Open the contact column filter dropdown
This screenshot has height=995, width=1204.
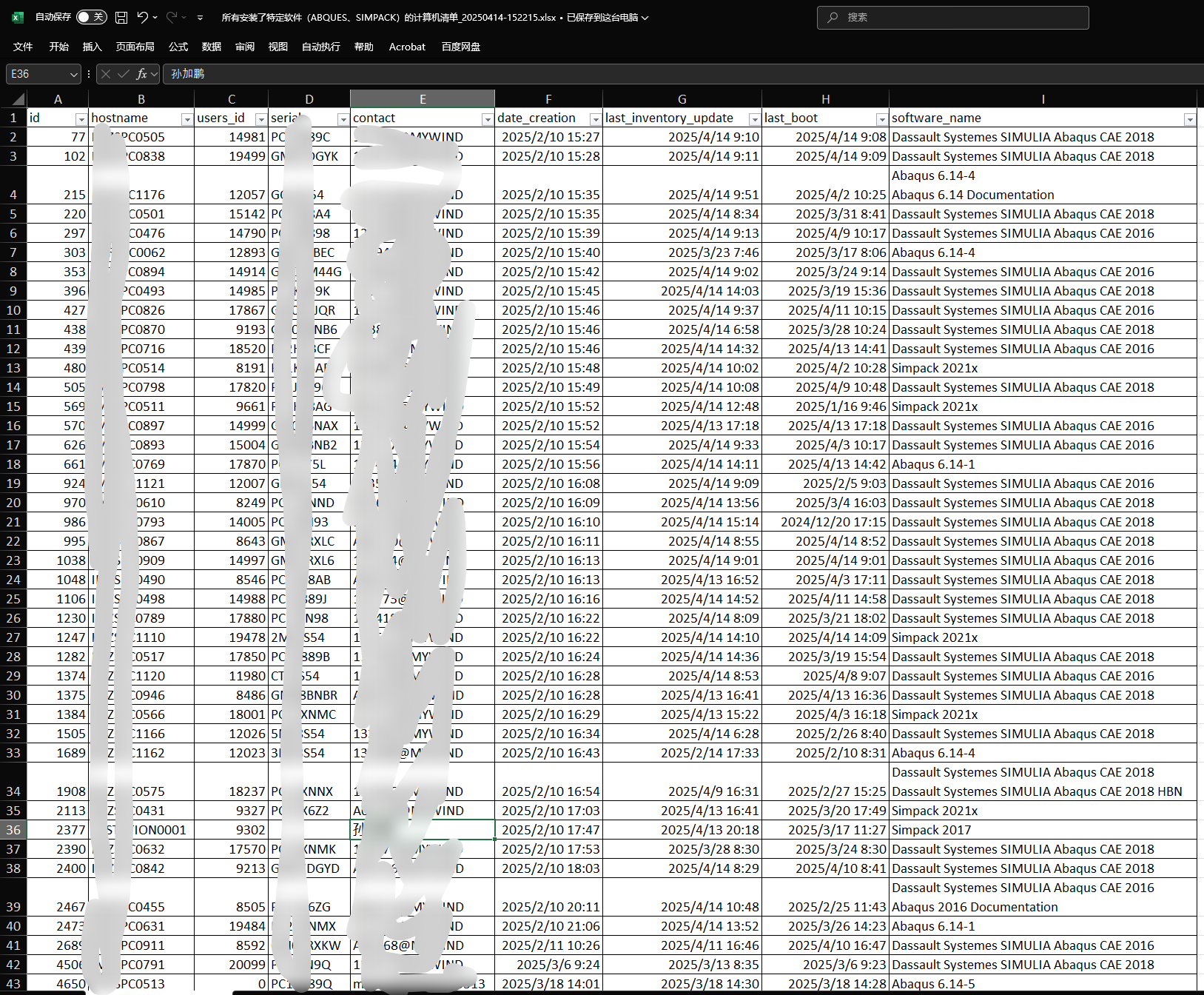(x=487, y=119)
